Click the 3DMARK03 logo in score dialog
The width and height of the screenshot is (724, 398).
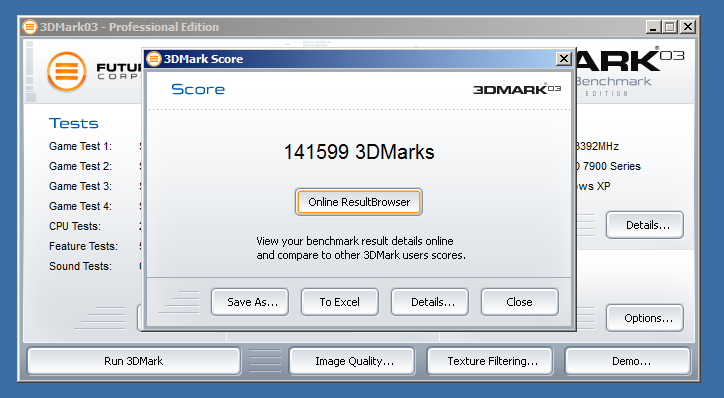tap(517, 89)
